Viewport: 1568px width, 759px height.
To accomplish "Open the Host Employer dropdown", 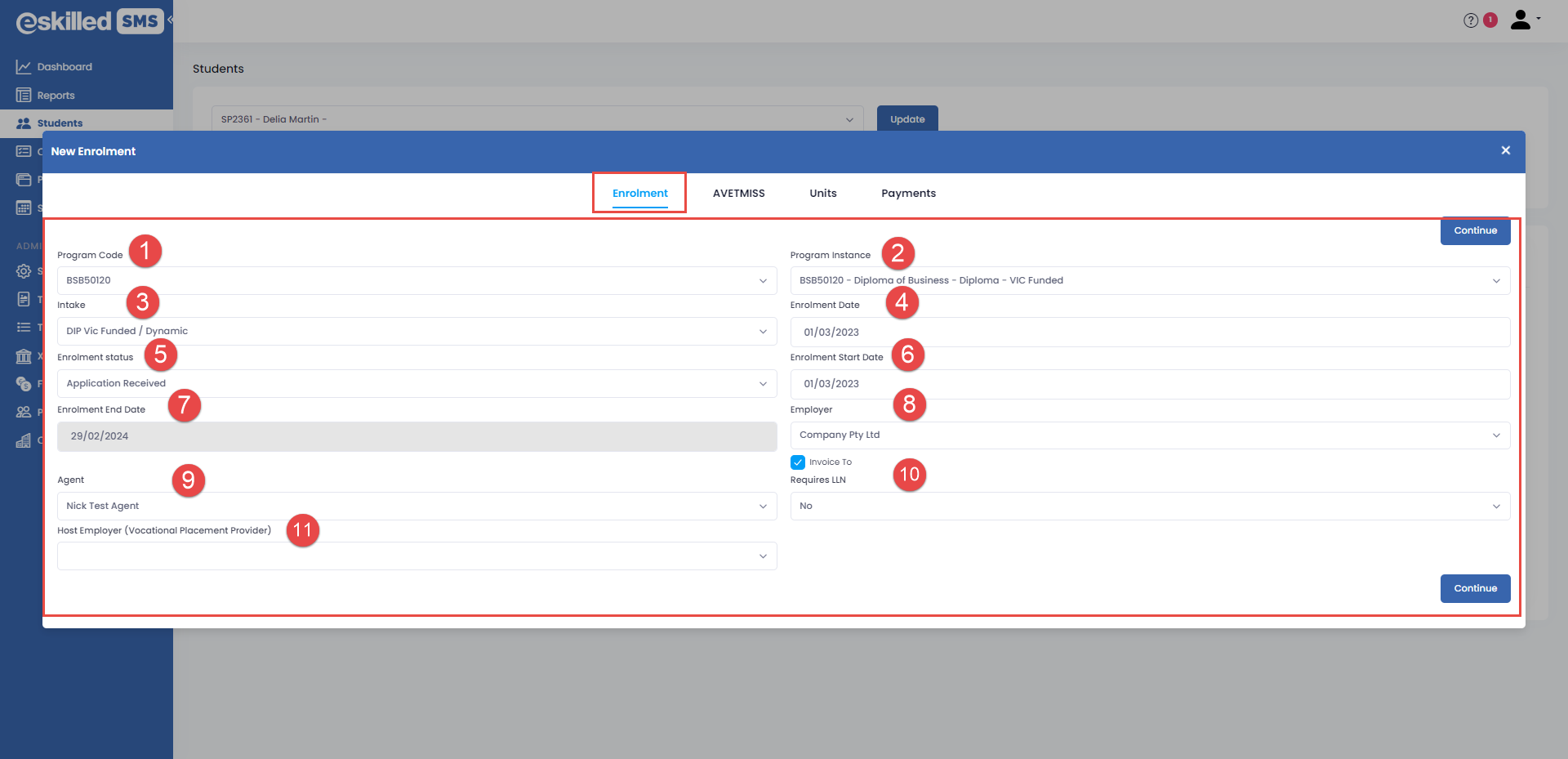I will (x=416, y=556).
